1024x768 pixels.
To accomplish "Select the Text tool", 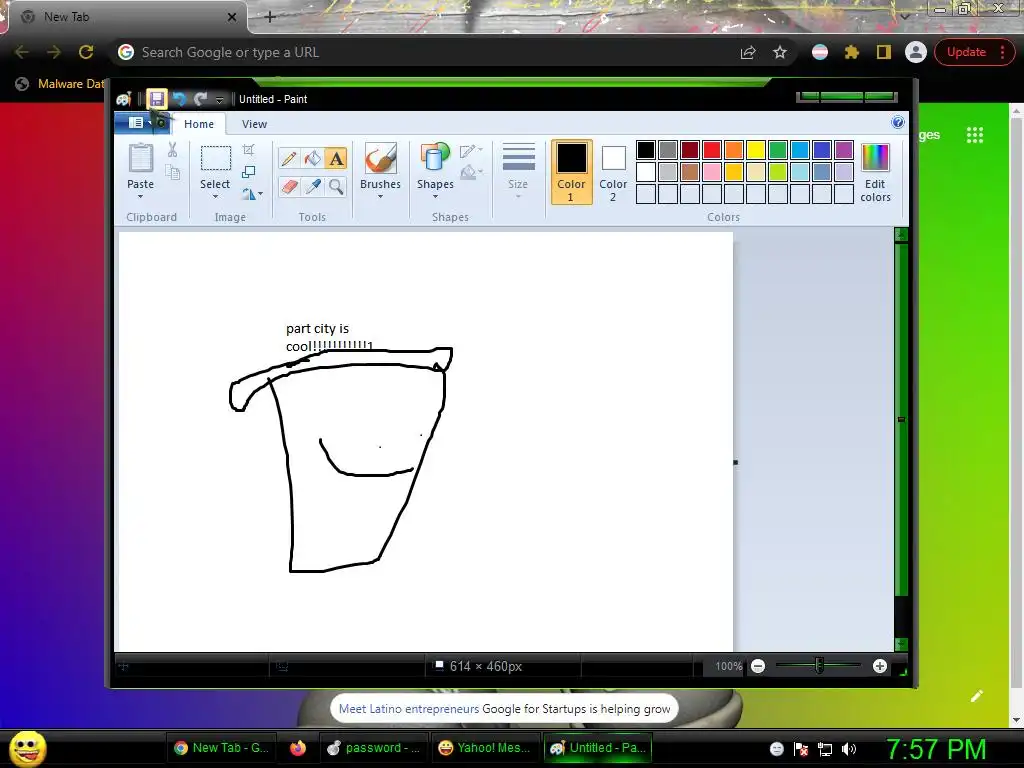I will point(336,158).
